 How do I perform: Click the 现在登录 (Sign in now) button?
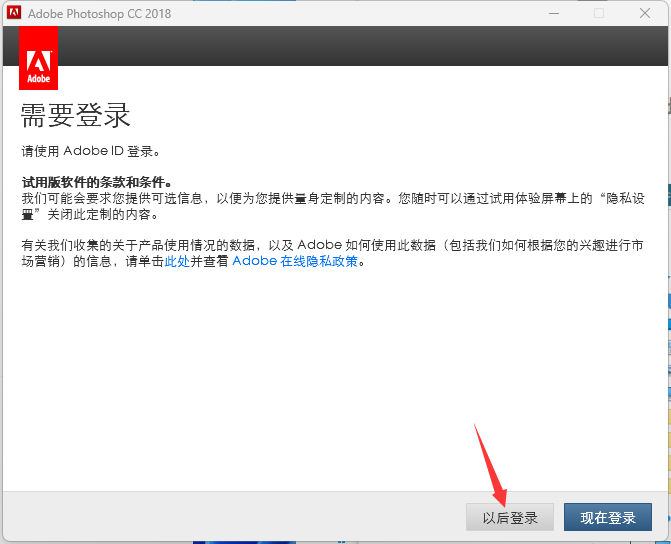click(608, 517)
